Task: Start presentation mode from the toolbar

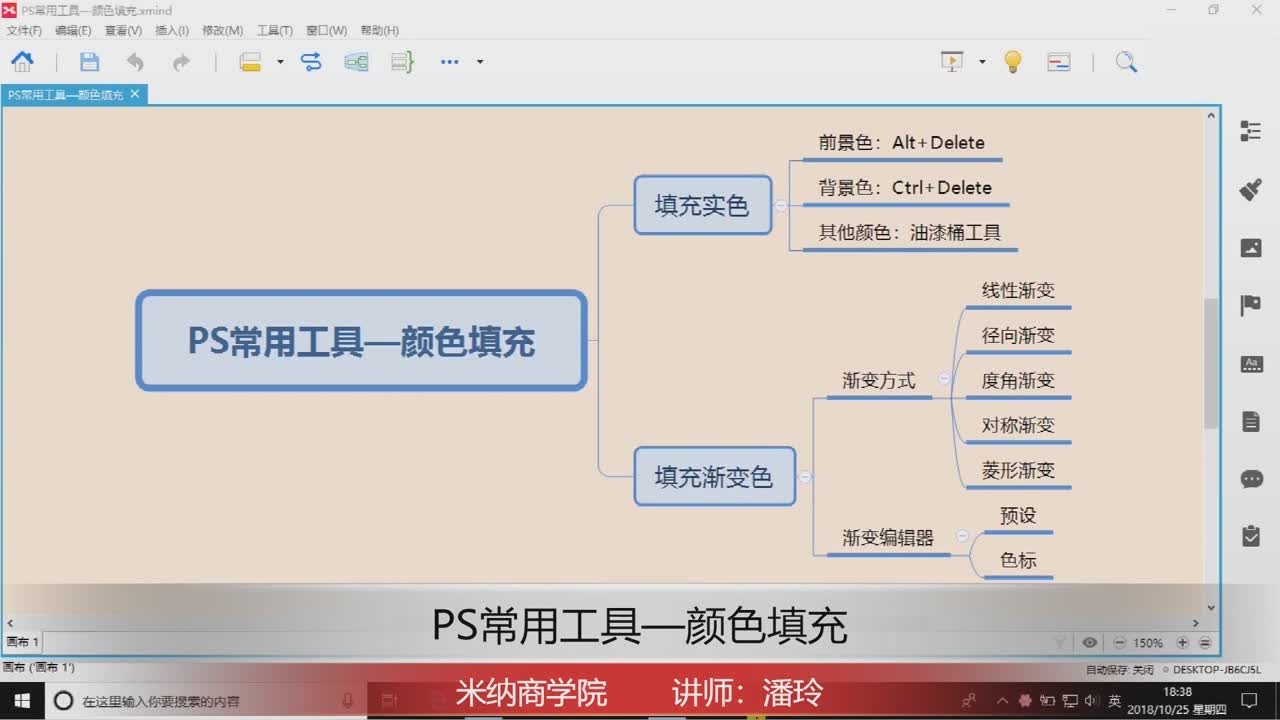Action: [x=952, y=62]
